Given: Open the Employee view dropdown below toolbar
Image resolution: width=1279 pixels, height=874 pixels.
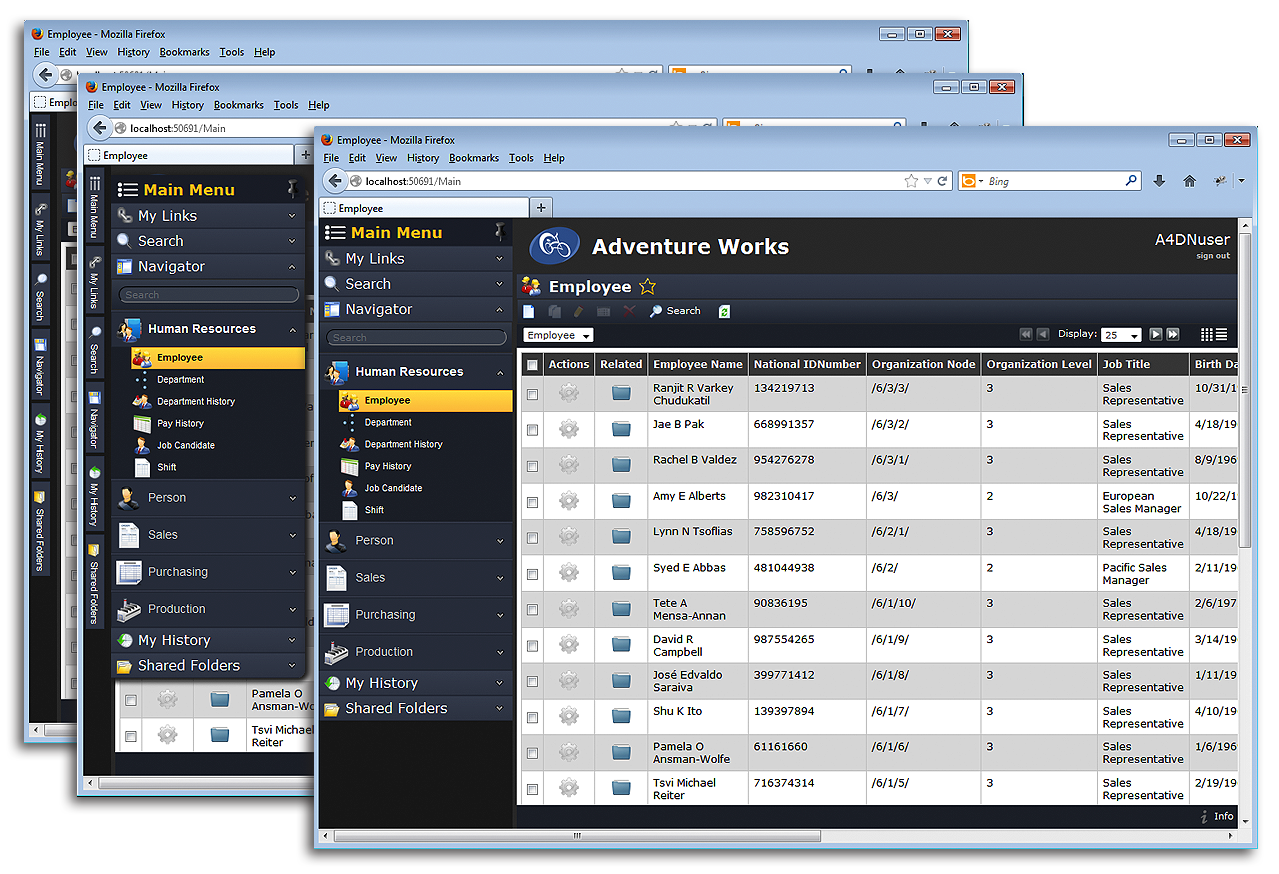Looking at the screenshot, I should coord(558,335).
